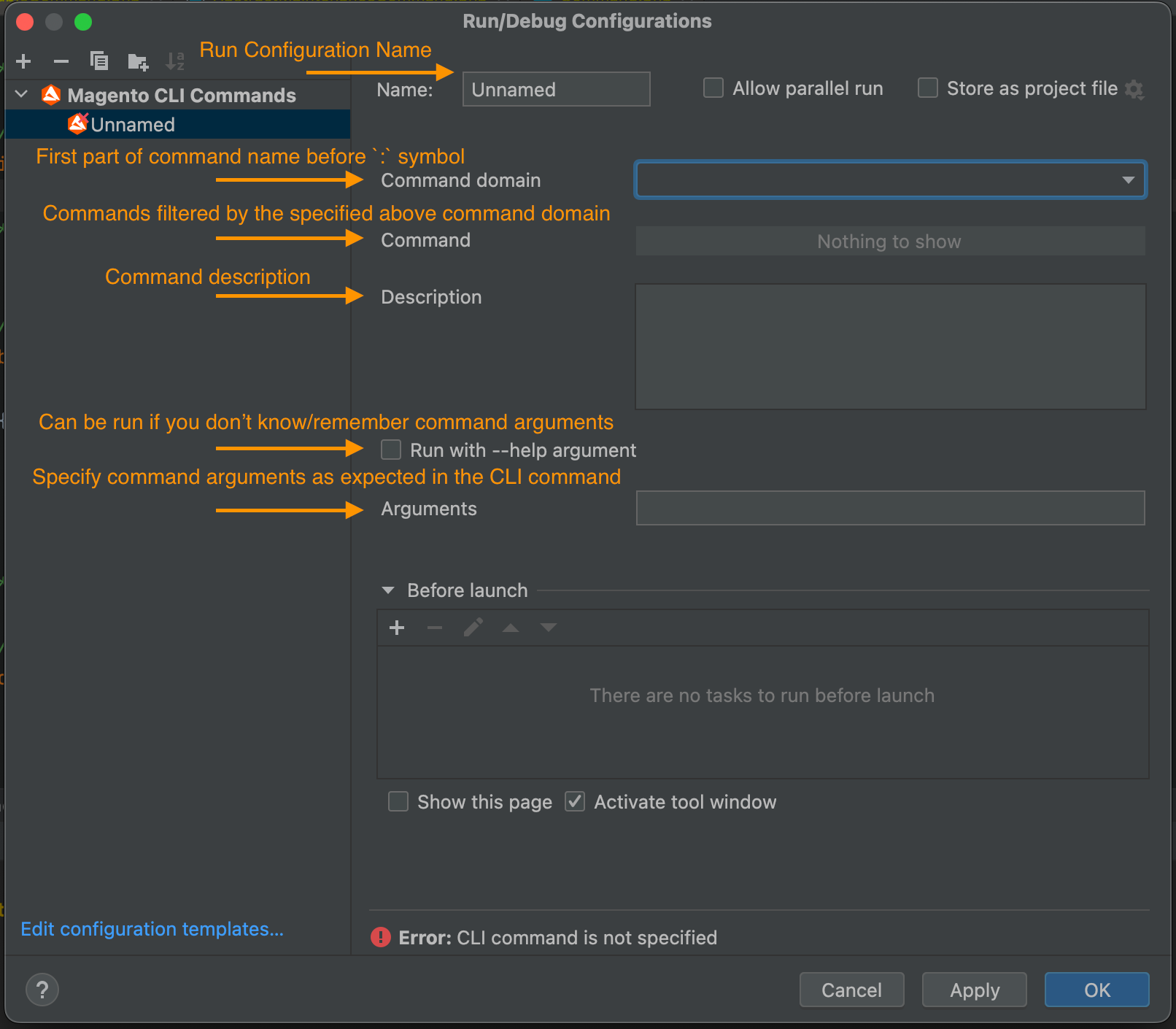The height and width of the screenshot is (1029, 1176).
Task: Sort configurations alphabetically
Action: pos(175,61)
